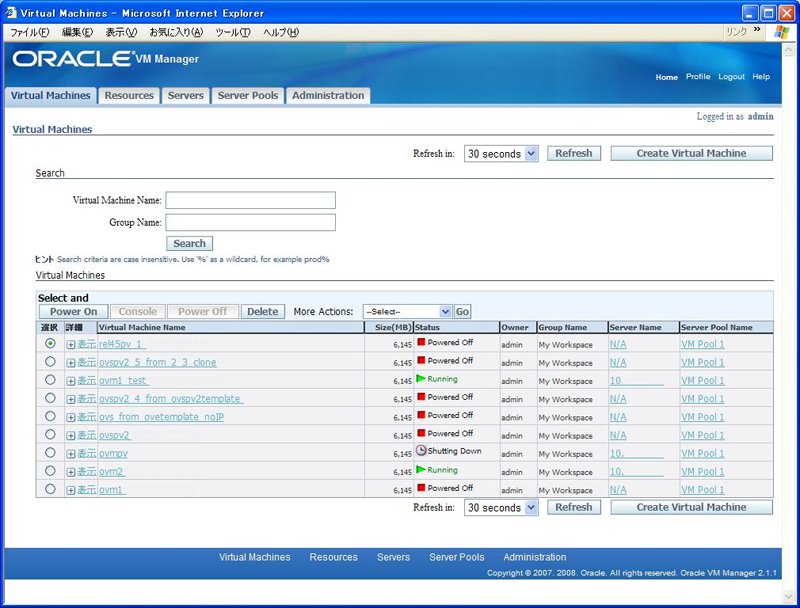Open the ツール(T) menu

tap(233, 32)
